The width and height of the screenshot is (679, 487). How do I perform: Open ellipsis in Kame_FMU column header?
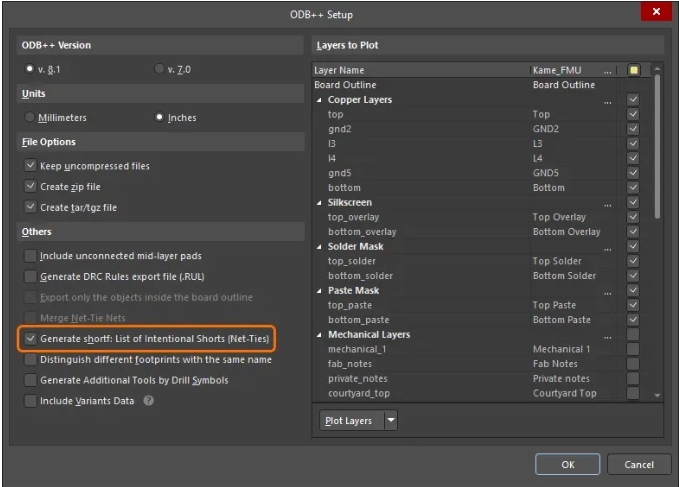coord(608,71)
